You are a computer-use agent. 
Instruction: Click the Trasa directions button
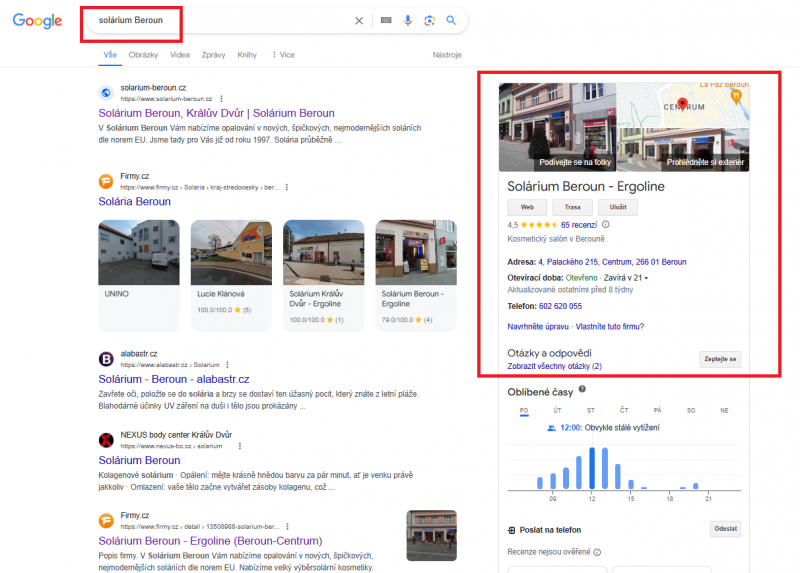(572, 207)
